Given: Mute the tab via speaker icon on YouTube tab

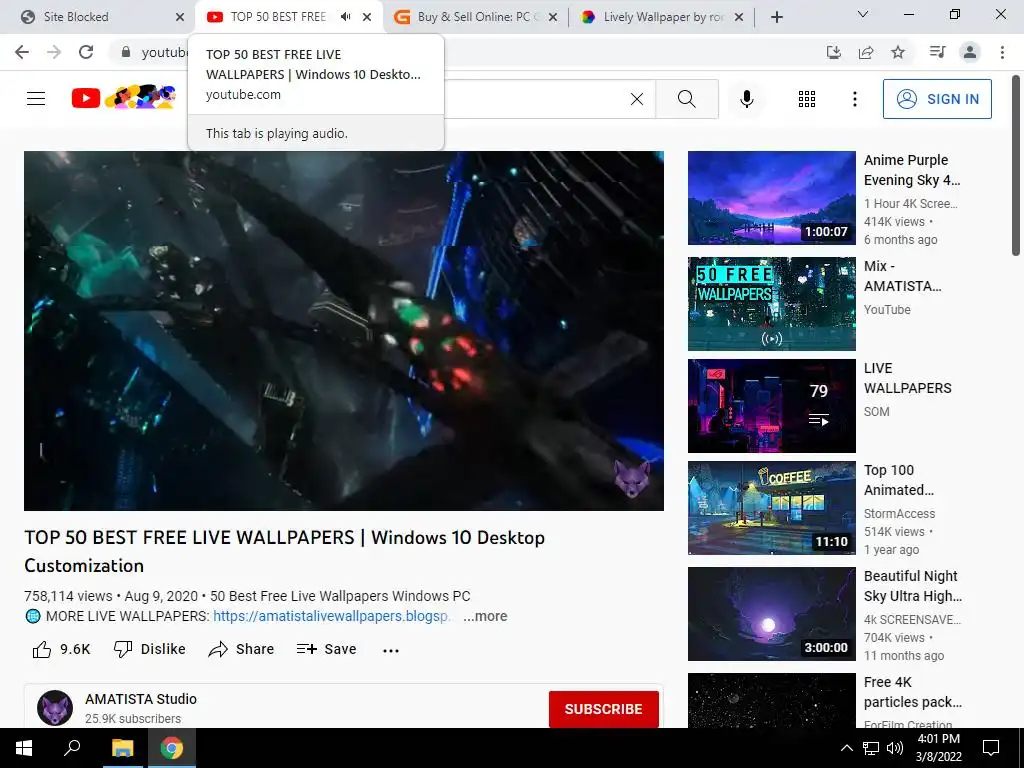Looking at the screenshot, I should click(345, 17).
